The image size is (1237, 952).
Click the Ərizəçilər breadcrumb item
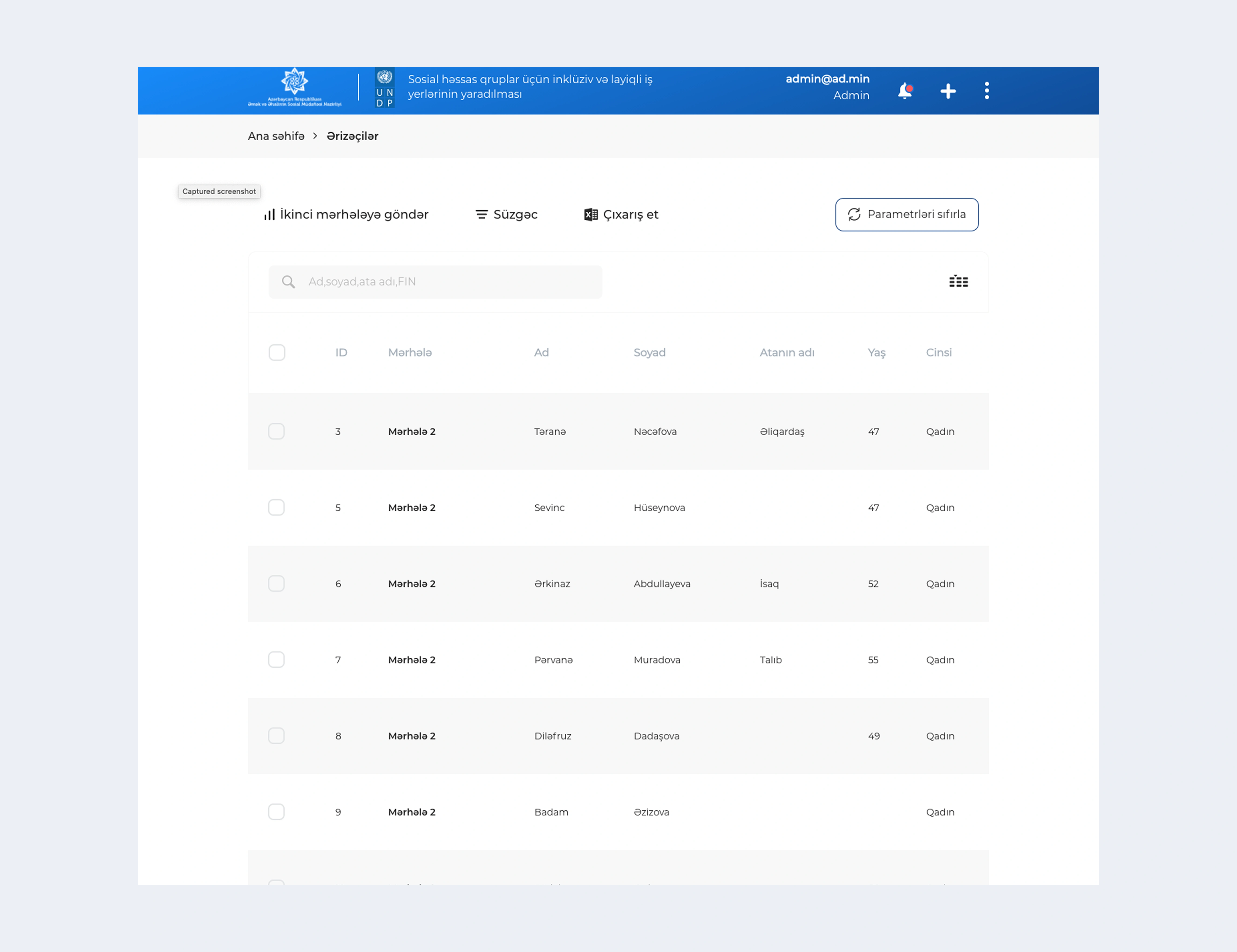(x=352, y=136)
